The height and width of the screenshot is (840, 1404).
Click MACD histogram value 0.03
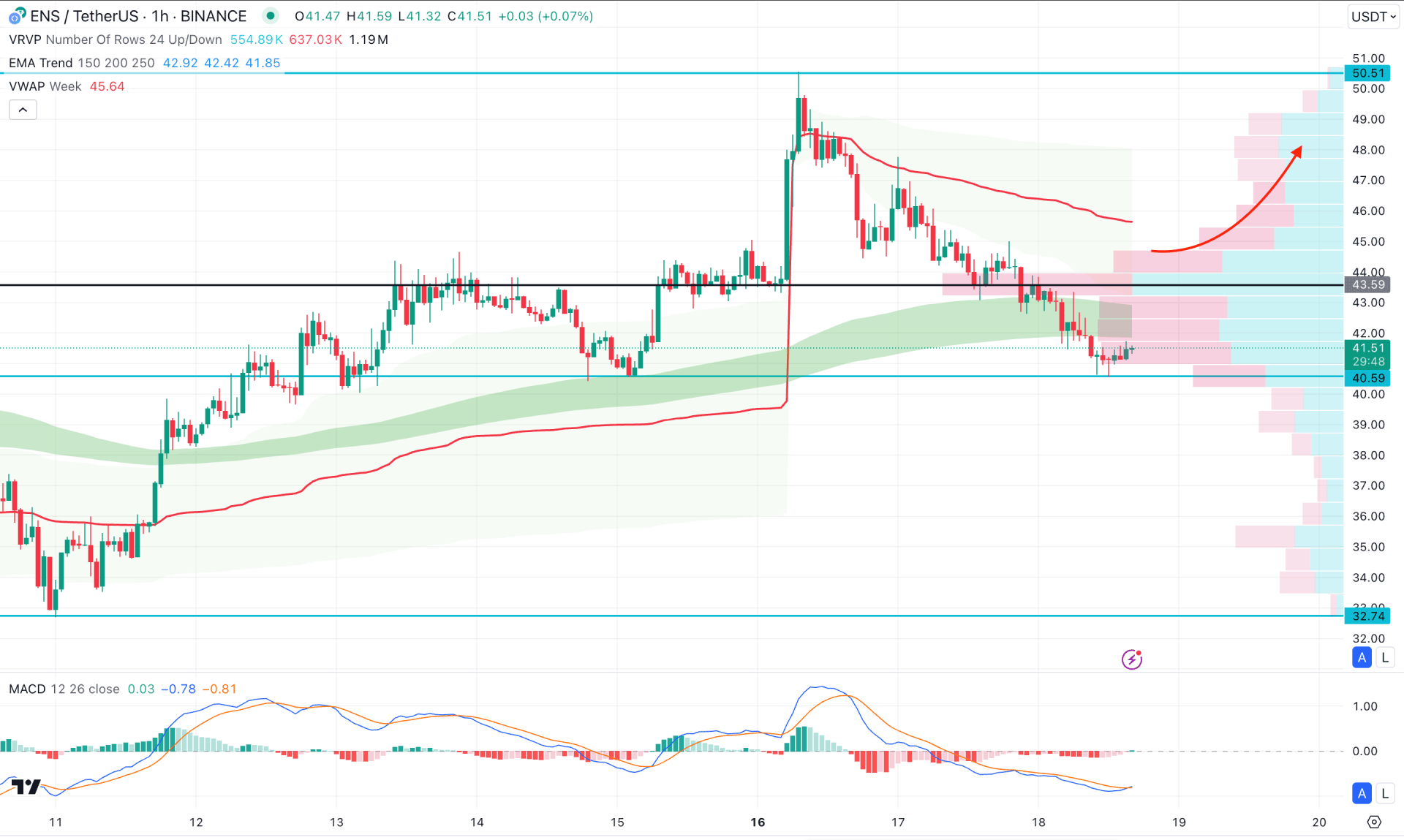141,689
